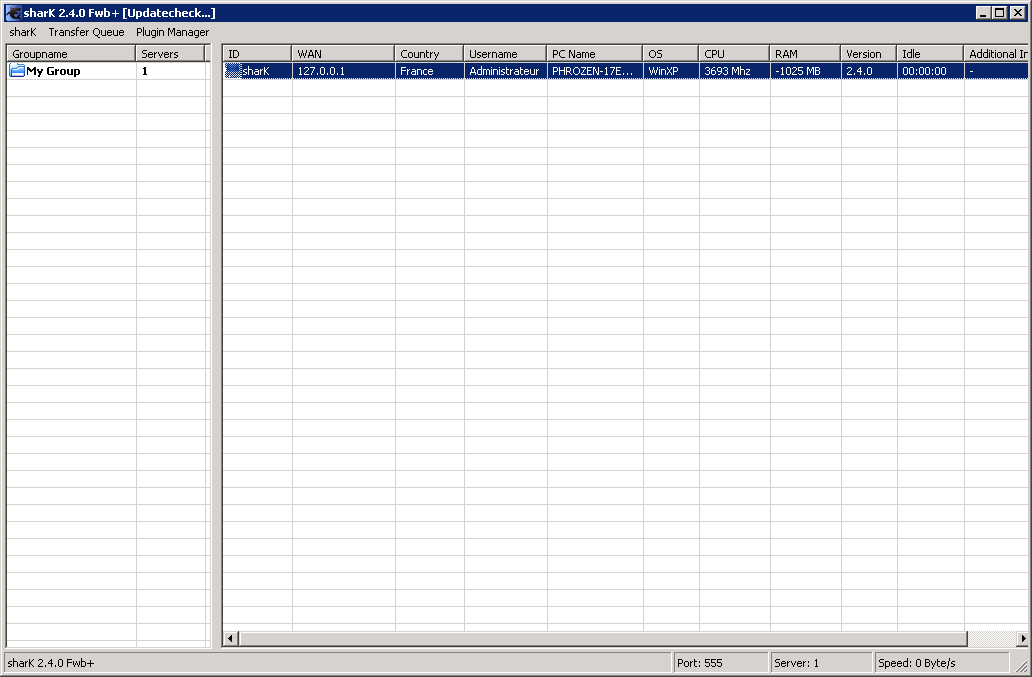Maximize the sharK window
1032x677 pixels.
999,13
